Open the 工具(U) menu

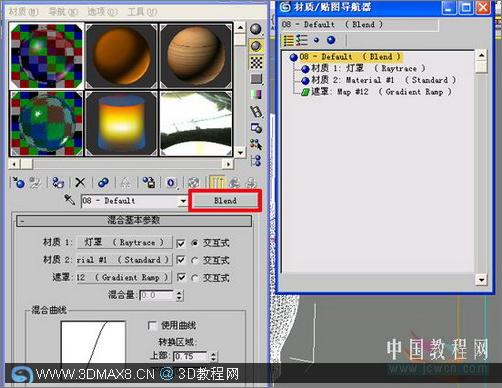tap(142, 12)
